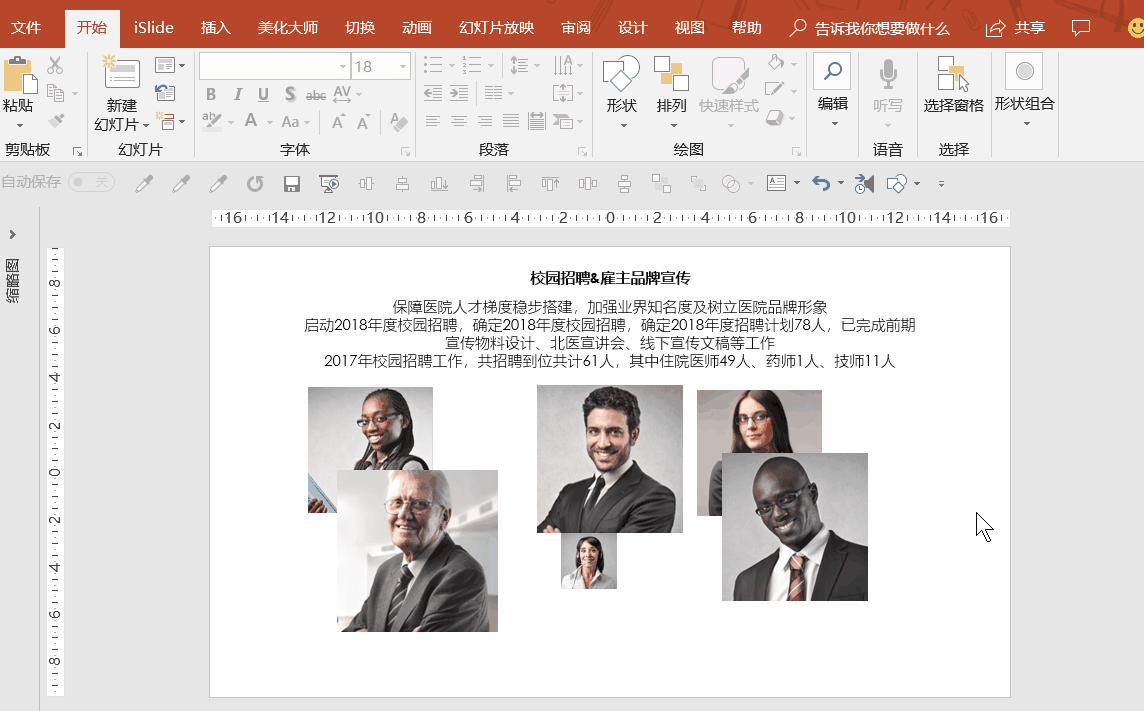This screenshot has width=1144, height=711.
Task: Click the Shape Combination (形状组合) icon
Action: [1024, 71]
